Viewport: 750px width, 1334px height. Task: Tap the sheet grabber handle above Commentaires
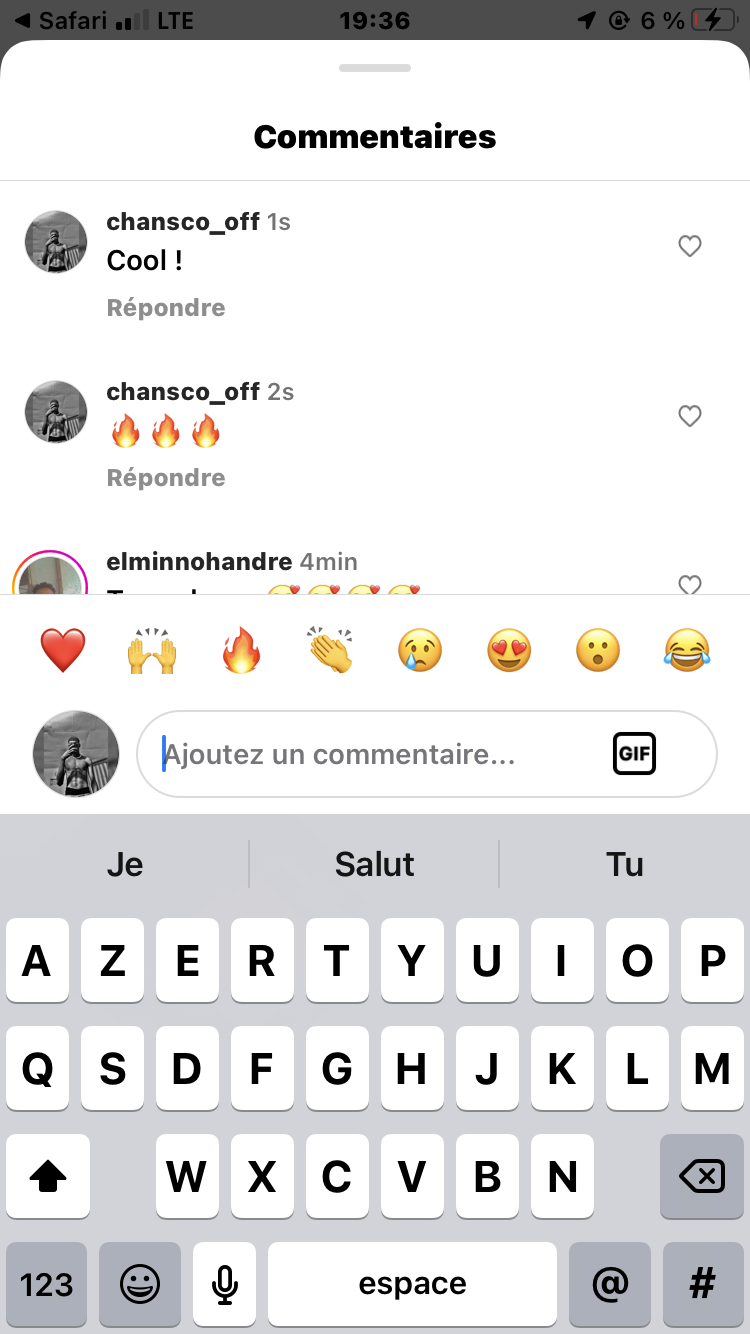[375, 68]
